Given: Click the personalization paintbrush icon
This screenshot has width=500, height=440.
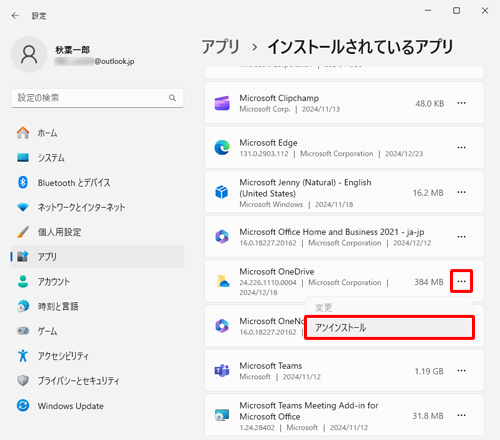Looking at the screenshot, I should pyautogui.click(x=23, y=232).
